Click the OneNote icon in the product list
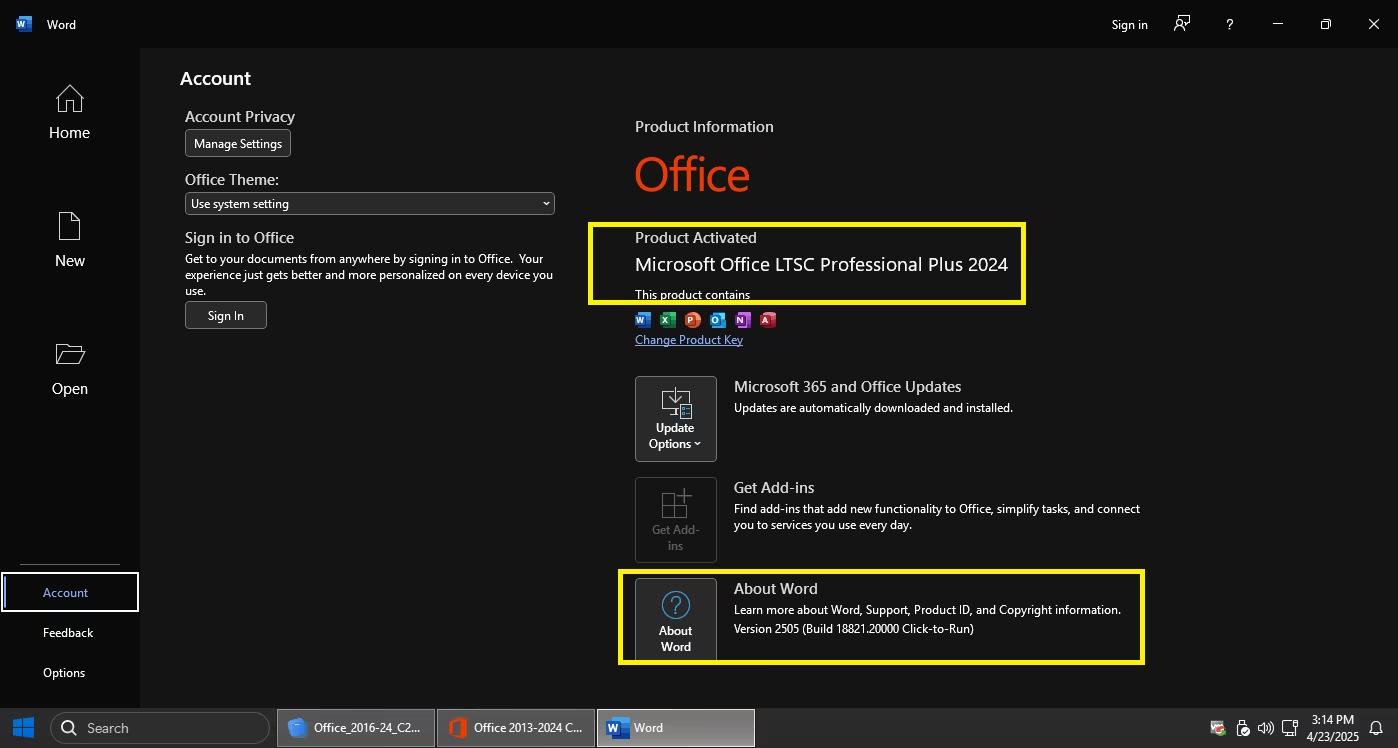Viewport: 1398px width, 748px height. click(743, 320)
